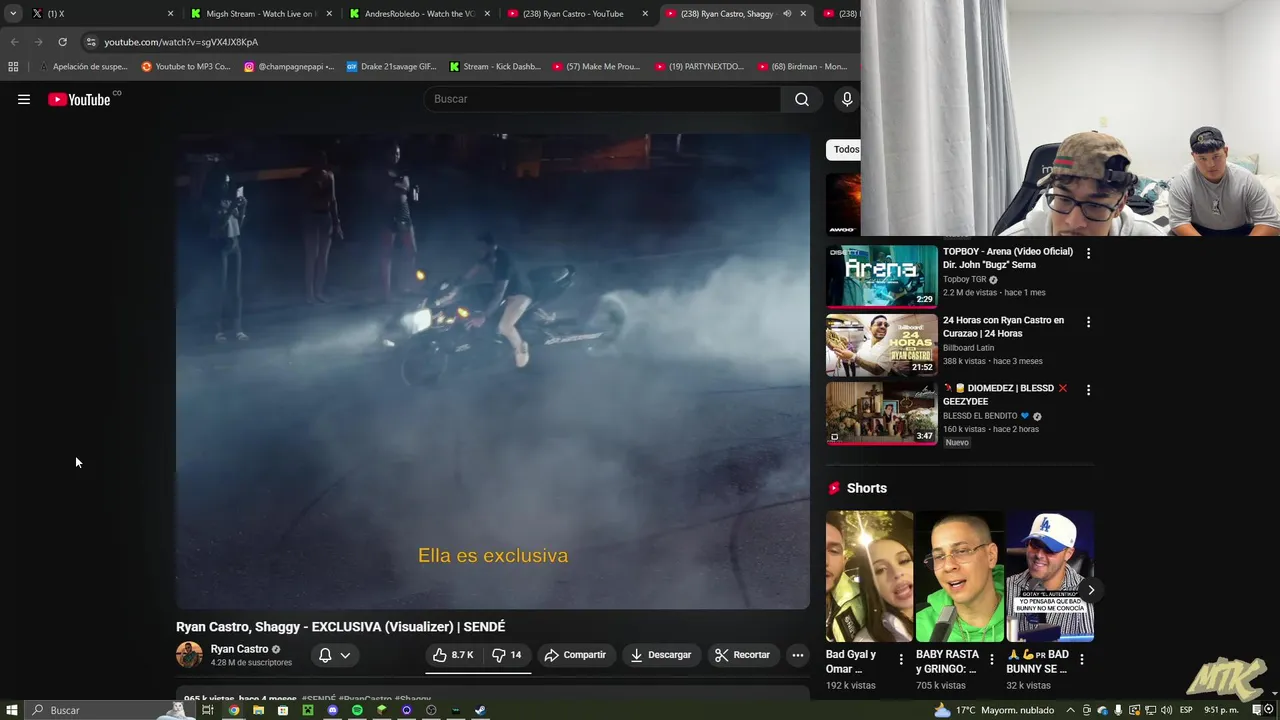Open the Apelación de suspe... bookmark
This screenshot has width=1280, height=720.
pyautogui.click(x=83, y=67)
